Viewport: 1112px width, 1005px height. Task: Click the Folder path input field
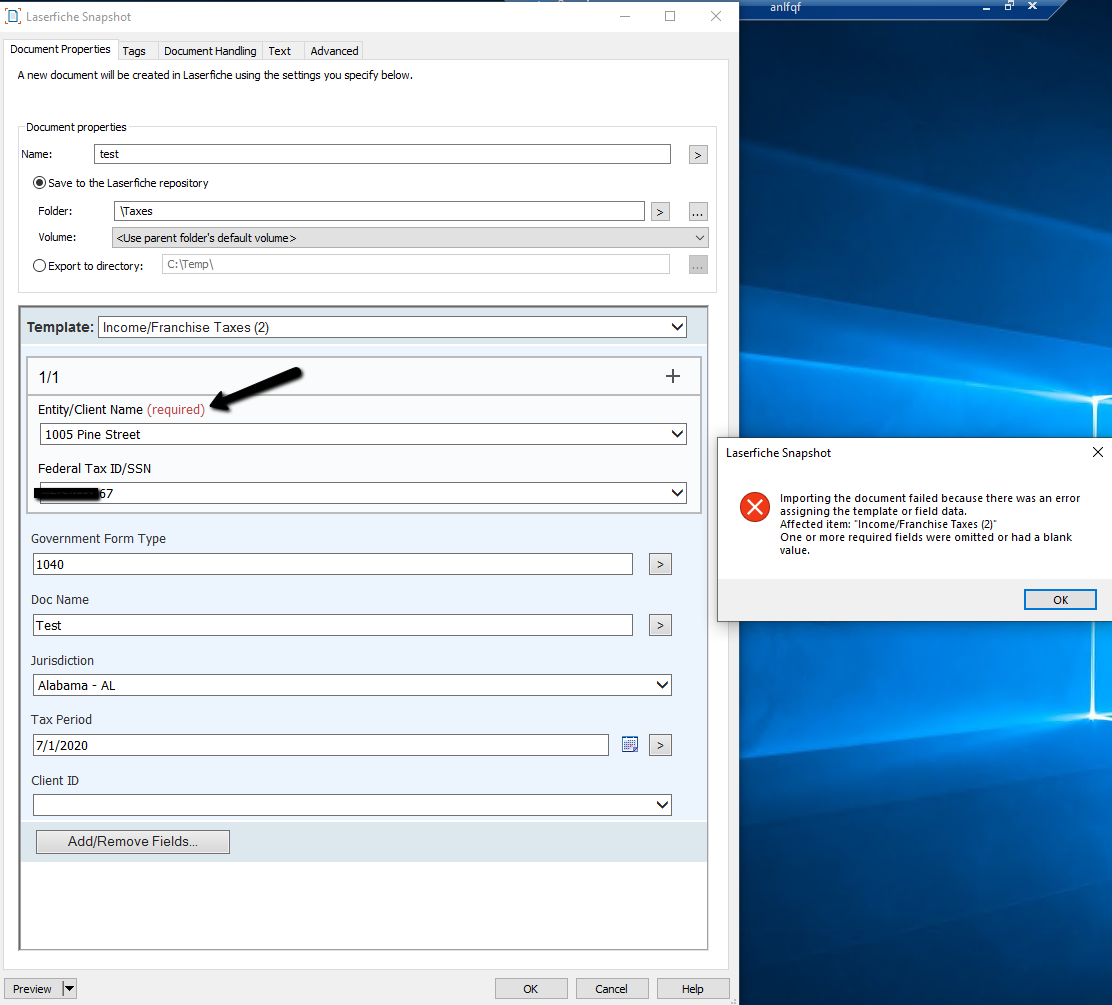(379, 211)
